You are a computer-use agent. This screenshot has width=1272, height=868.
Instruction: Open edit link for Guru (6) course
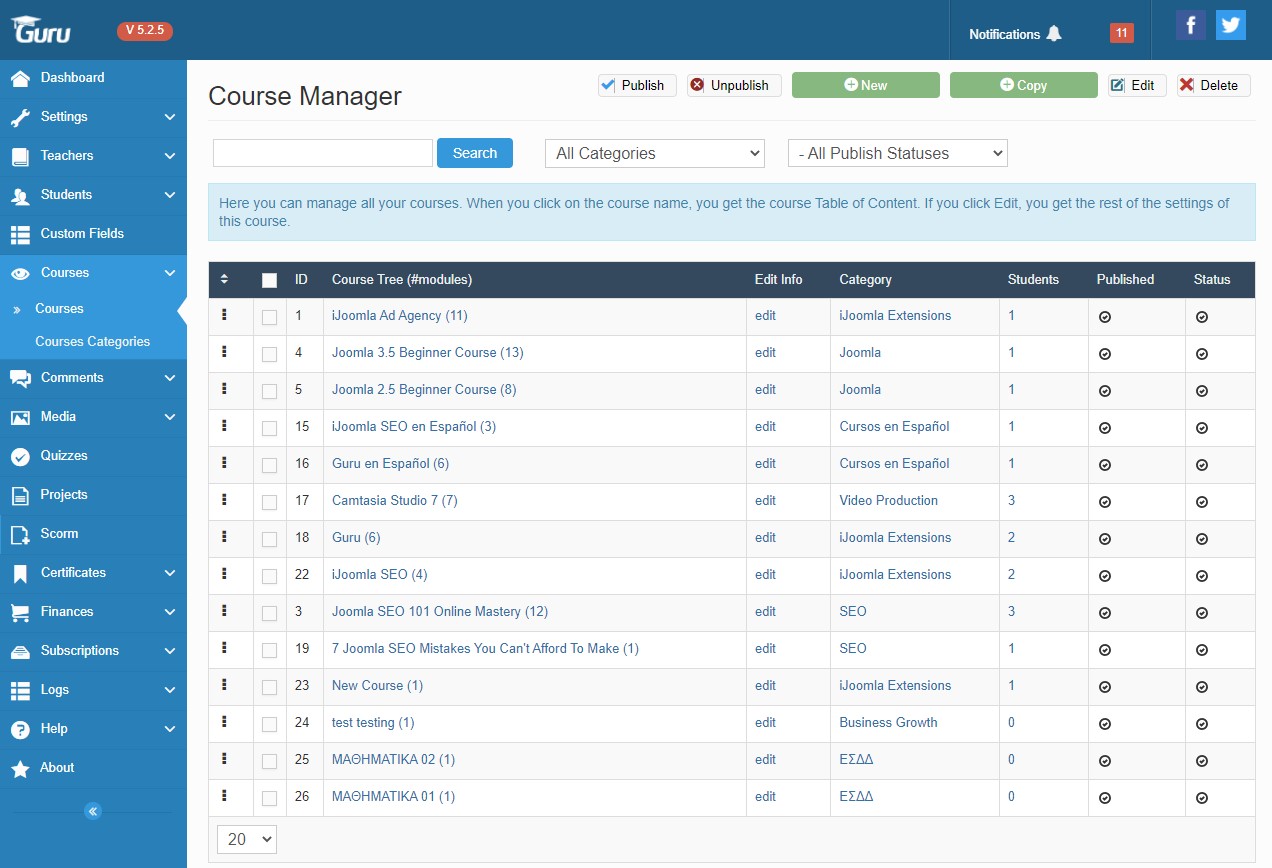765,537
